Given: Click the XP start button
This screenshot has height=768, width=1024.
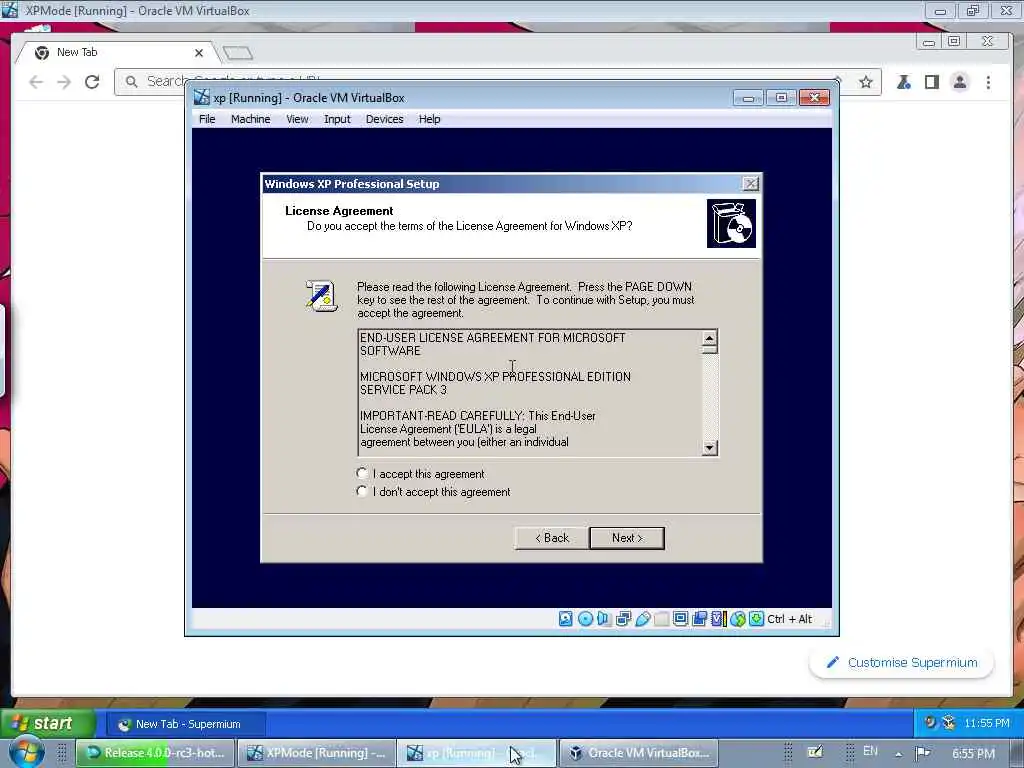Looking at the screenshot, I should pyautogui.click(x=48, y=723).
